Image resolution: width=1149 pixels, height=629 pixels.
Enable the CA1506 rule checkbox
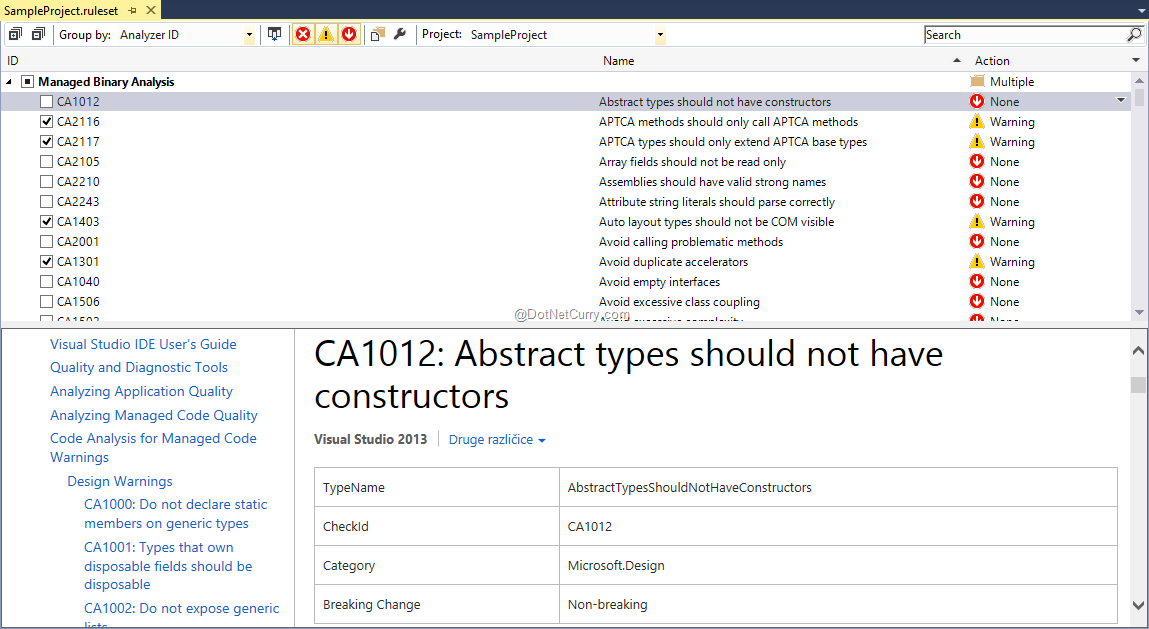pos(46,301)
